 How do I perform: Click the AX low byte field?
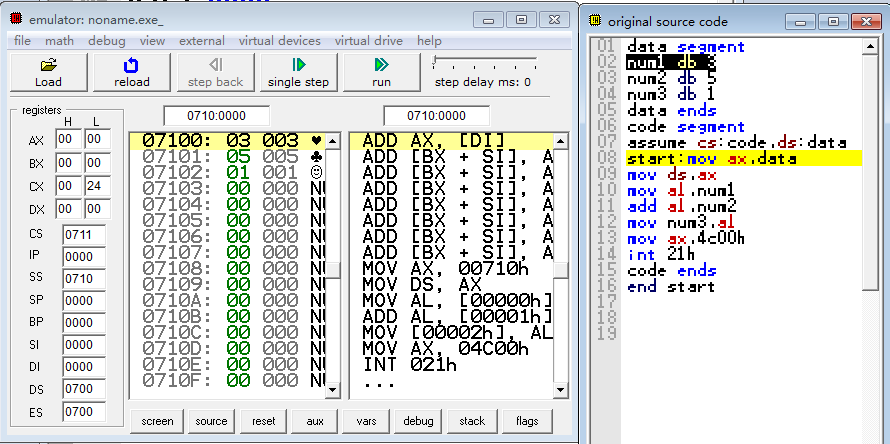98,139
